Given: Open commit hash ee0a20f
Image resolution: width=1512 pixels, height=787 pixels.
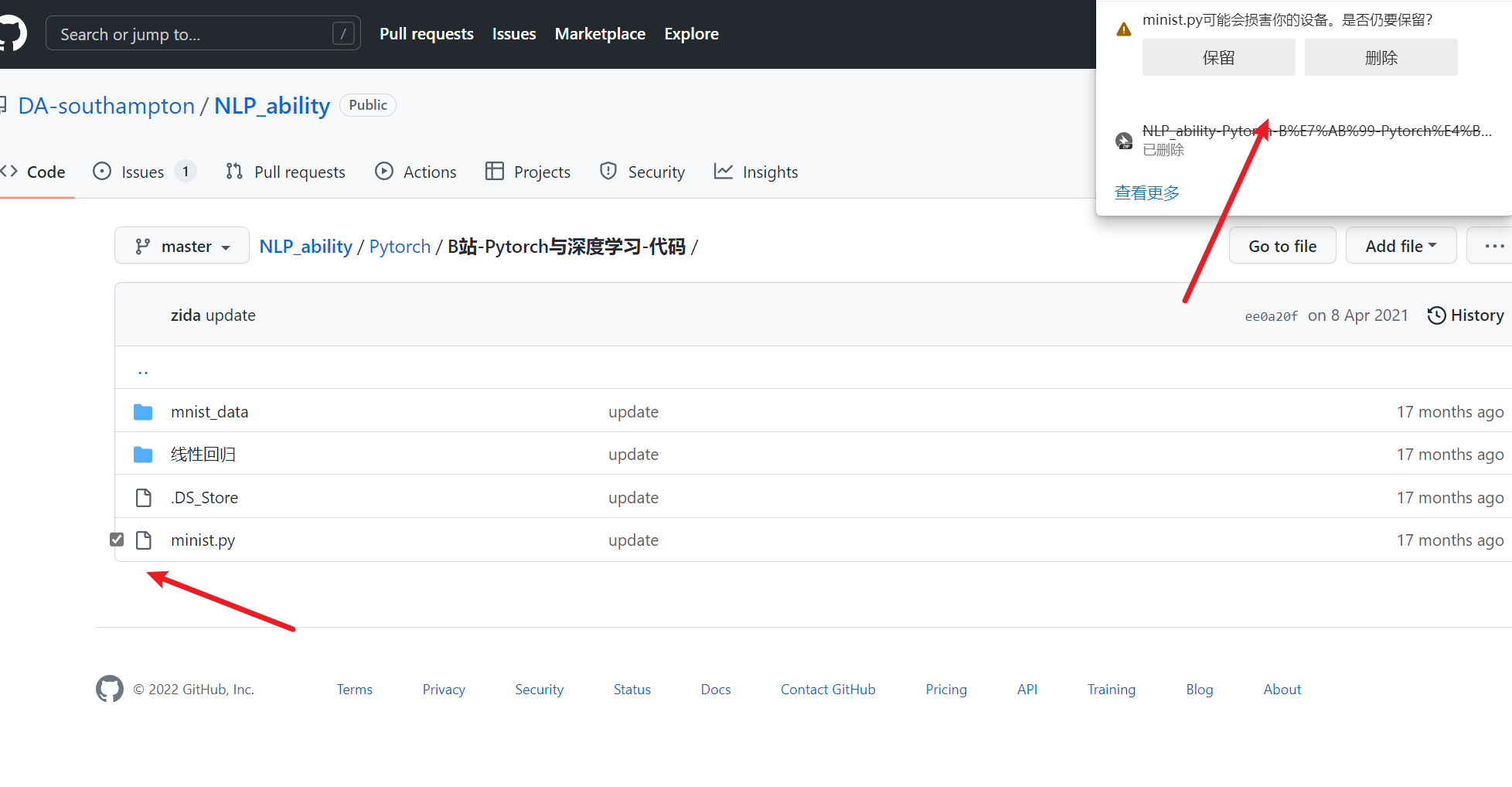Looking at the screenshot, I should (1271, 316).
